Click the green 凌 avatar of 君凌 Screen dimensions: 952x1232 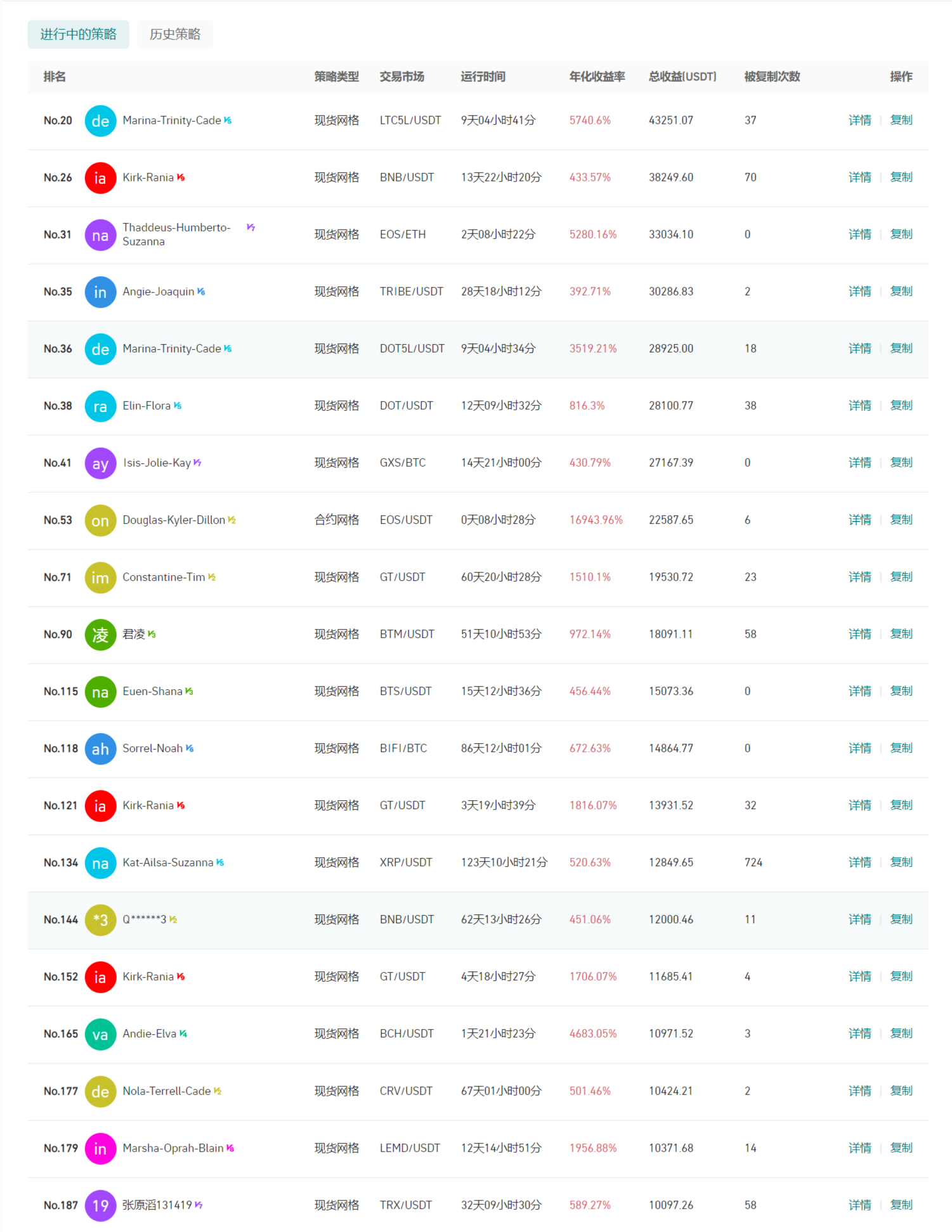click(x=100, y=634)
